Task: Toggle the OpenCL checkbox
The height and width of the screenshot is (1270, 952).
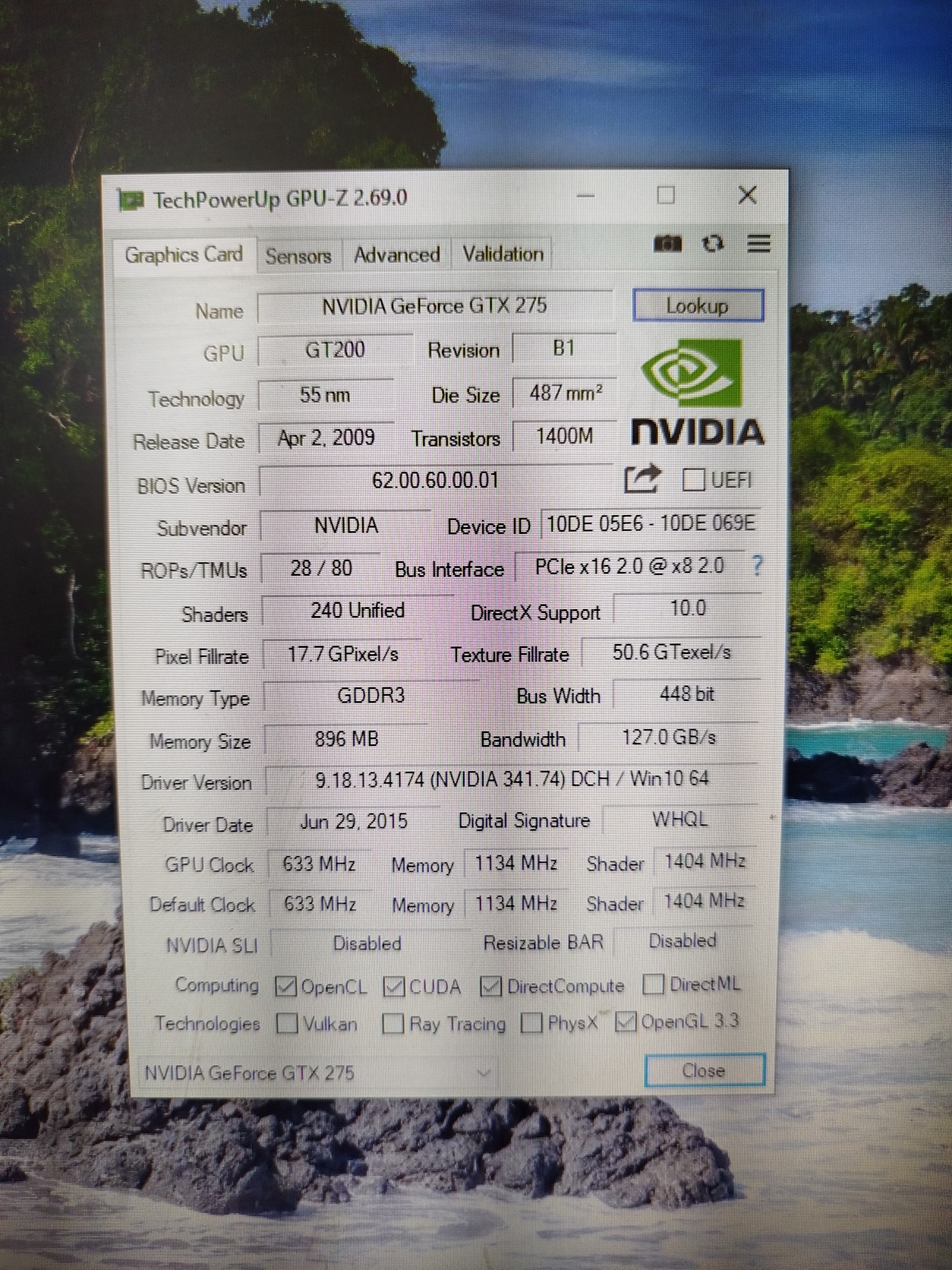Action: pyautogui.click(x=285, y=986)
